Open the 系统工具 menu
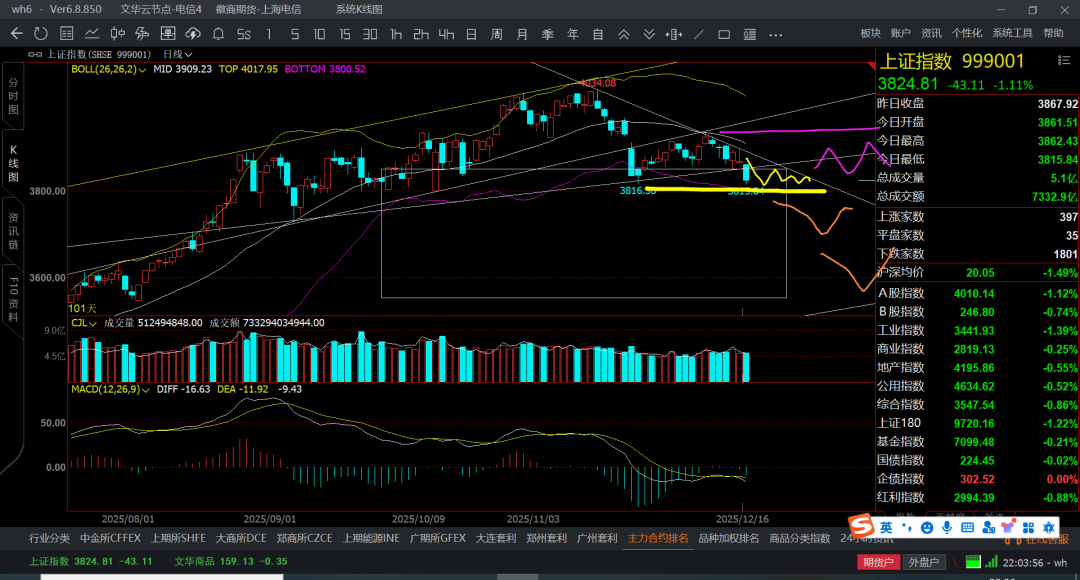 pos(1012,33)
